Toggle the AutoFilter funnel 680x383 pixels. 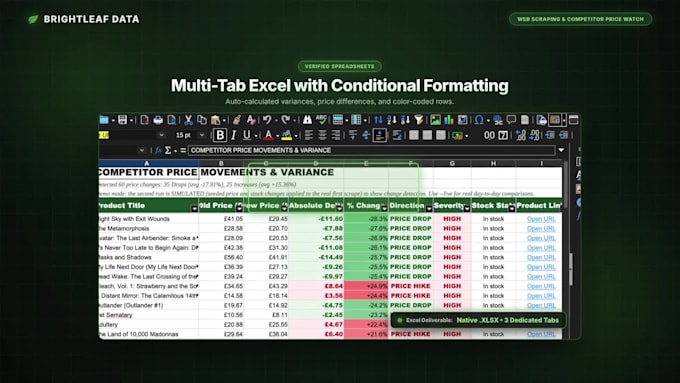[x=418, y=120]
